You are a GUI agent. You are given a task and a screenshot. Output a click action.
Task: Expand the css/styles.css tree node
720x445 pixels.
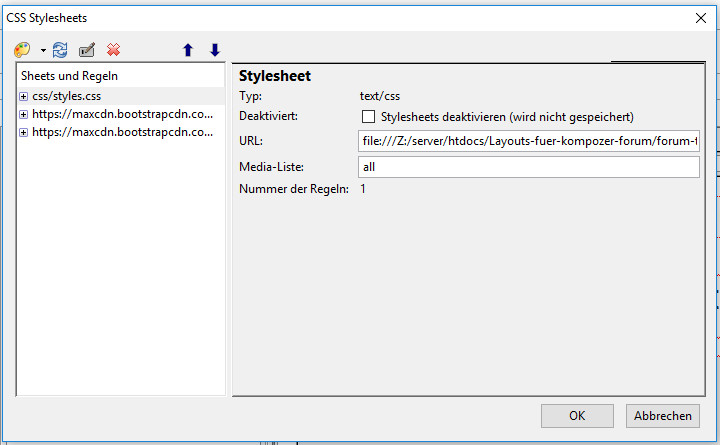pos(23,96)
